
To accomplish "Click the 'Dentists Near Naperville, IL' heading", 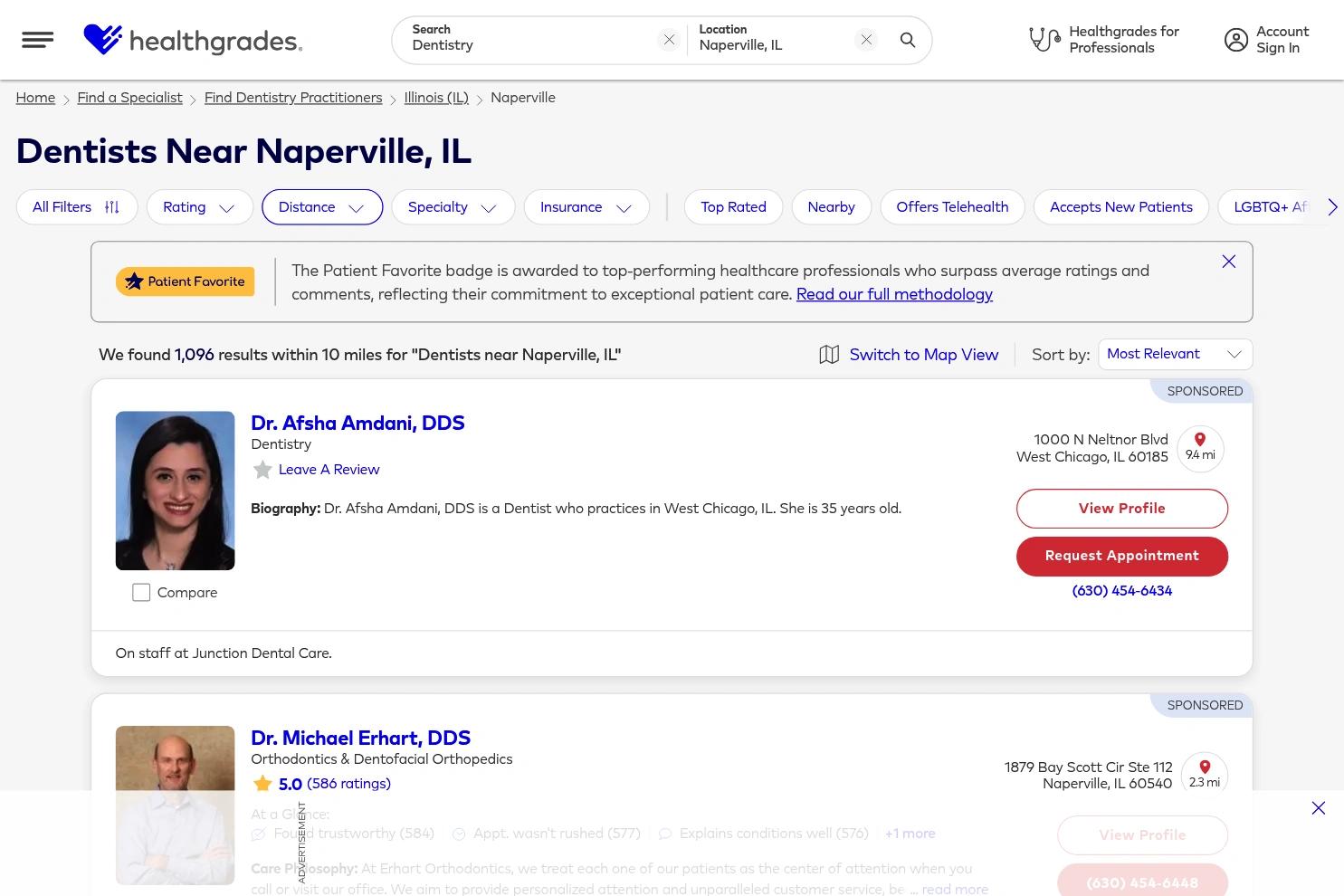I will (243, 151).
